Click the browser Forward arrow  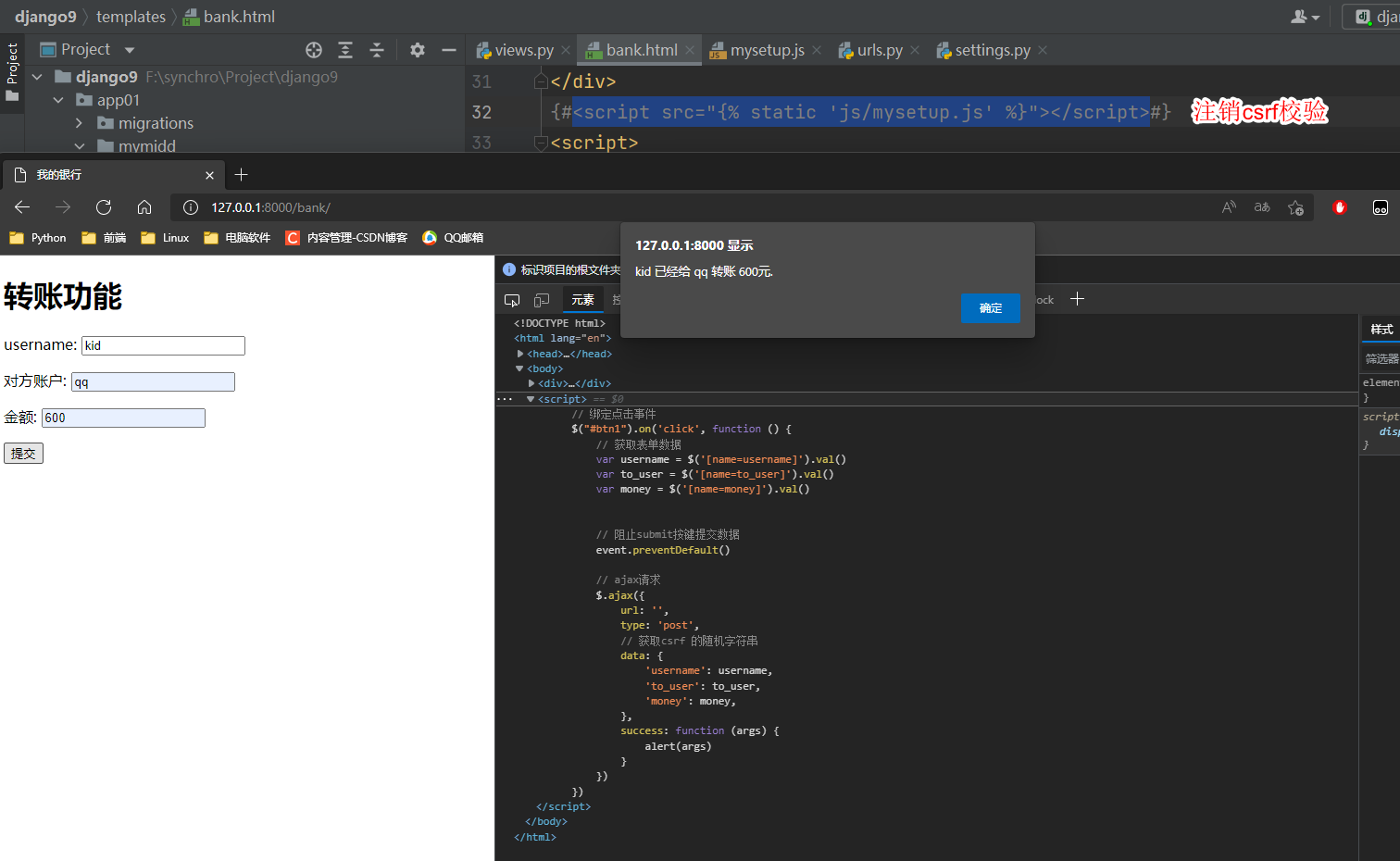pos(63,207)
